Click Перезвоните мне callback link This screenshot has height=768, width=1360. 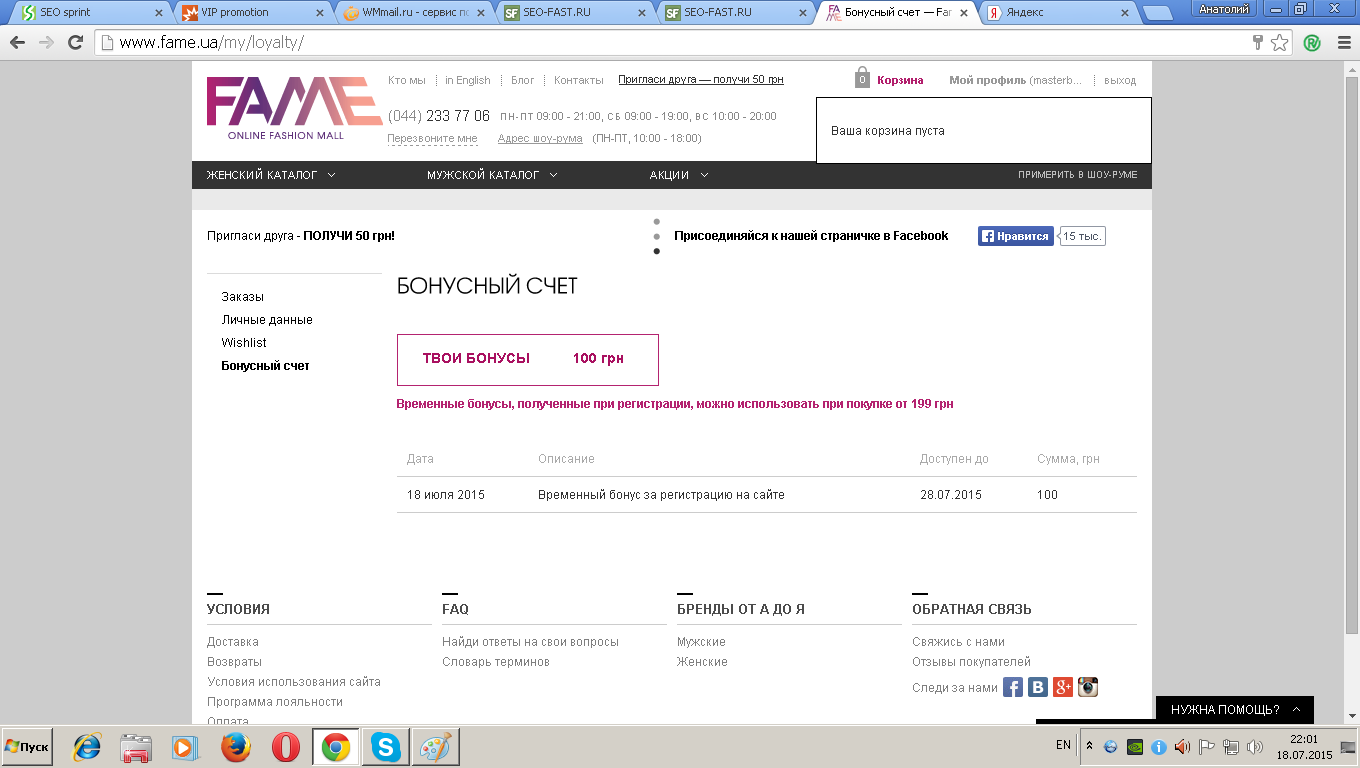pos(432,138)
